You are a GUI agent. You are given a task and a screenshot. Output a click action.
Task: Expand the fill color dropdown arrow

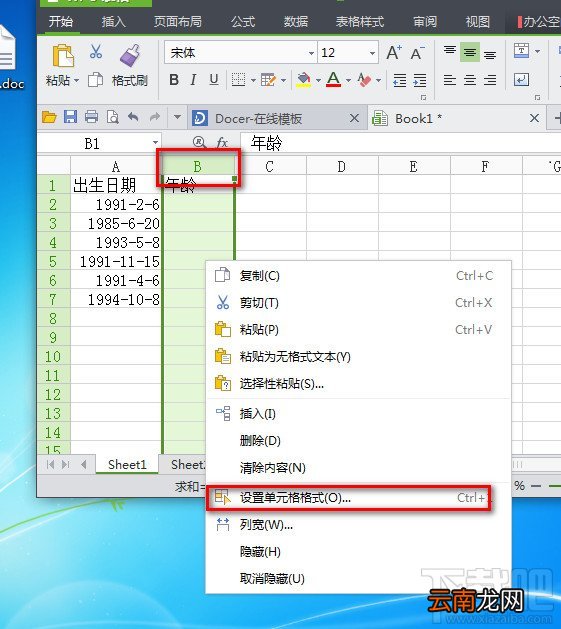click(x=318, y=80)
